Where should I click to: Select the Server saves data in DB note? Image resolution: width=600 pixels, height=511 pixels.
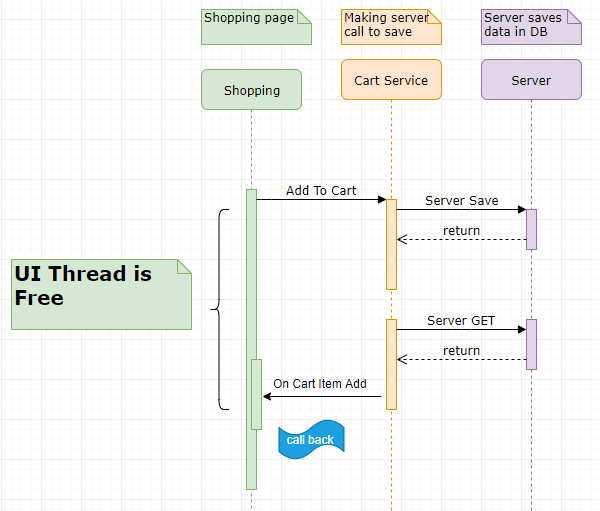click(531, 27)
